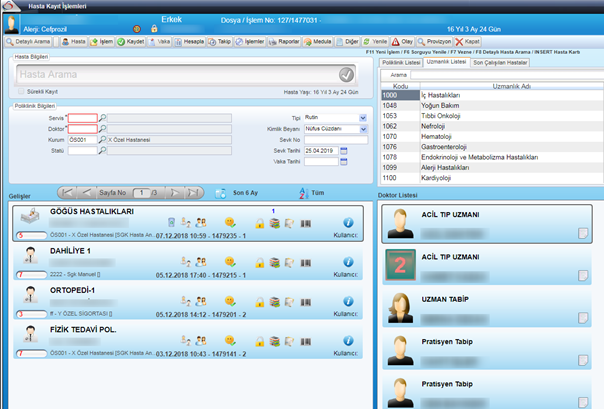The image size is (604, 409).
Task: Switch to the Son Çalışılan Hastalar tab
Action: pos(500,62)
